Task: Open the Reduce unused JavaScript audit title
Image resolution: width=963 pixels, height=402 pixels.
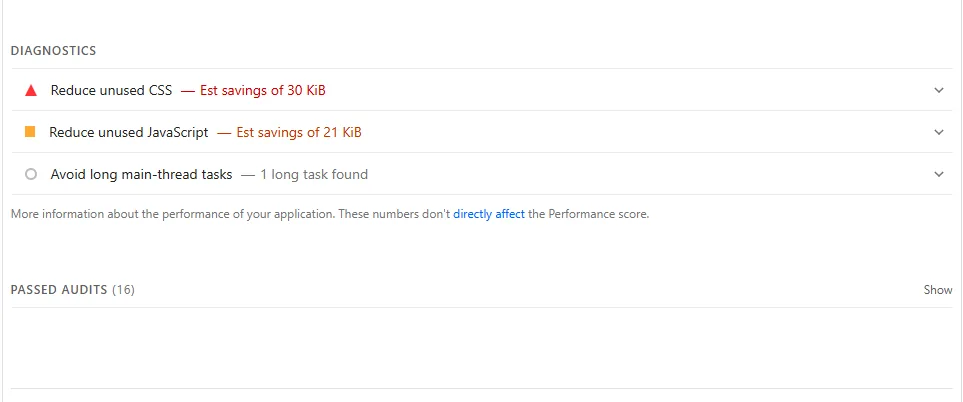Action: coord(129,133)
